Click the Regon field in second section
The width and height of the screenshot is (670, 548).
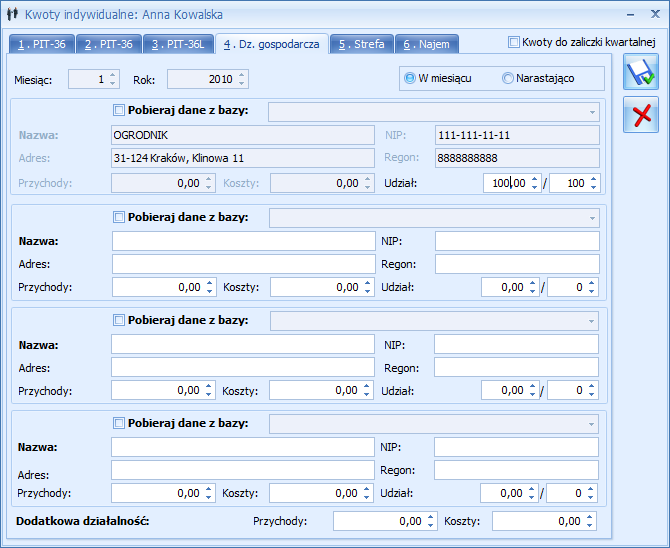[517, 264]
